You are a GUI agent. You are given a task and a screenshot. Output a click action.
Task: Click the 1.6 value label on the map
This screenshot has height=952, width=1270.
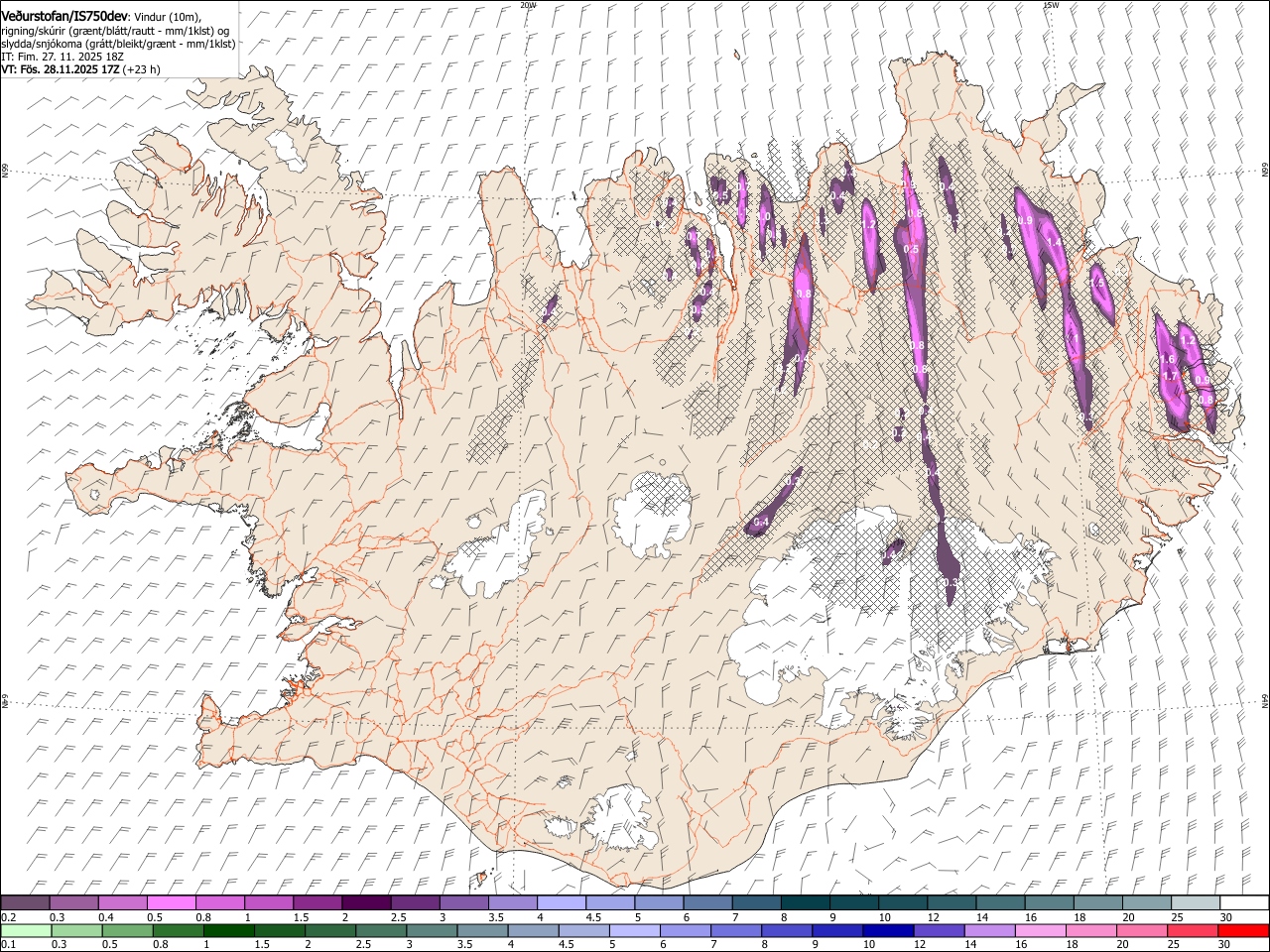point(1168,360)
